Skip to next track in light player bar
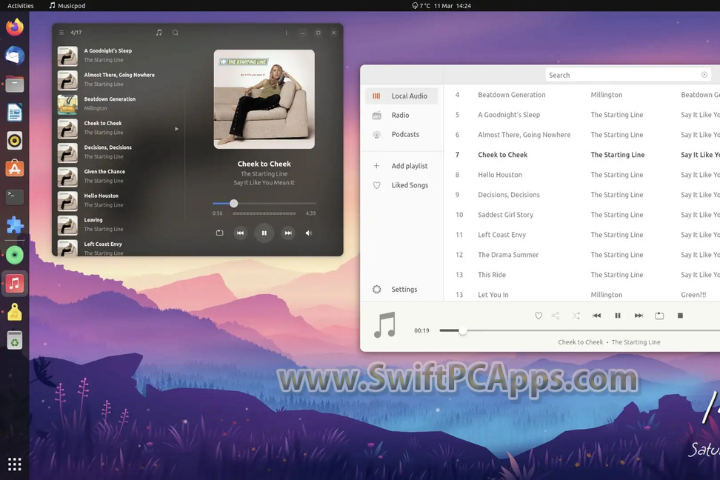 coord(639,316)
